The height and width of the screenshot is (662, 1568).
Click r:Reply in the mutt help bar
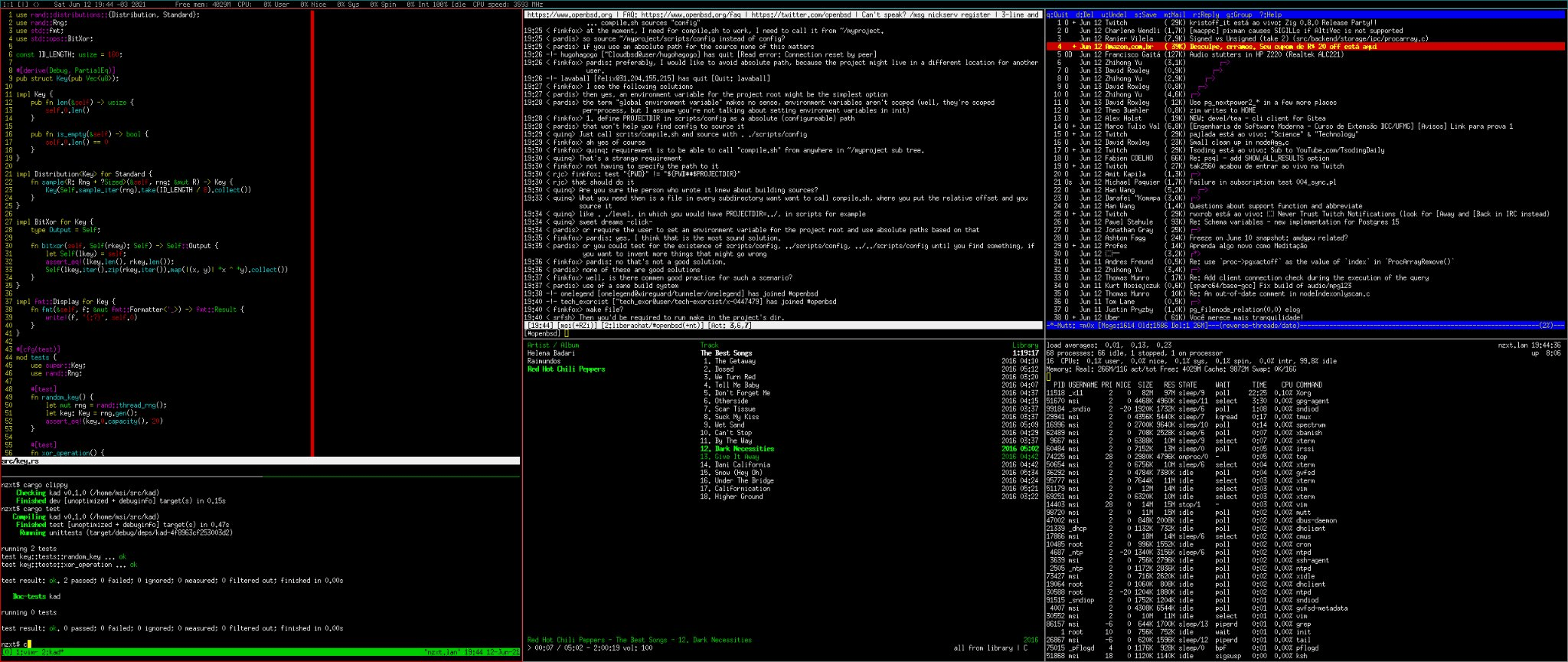point(1206,15)
